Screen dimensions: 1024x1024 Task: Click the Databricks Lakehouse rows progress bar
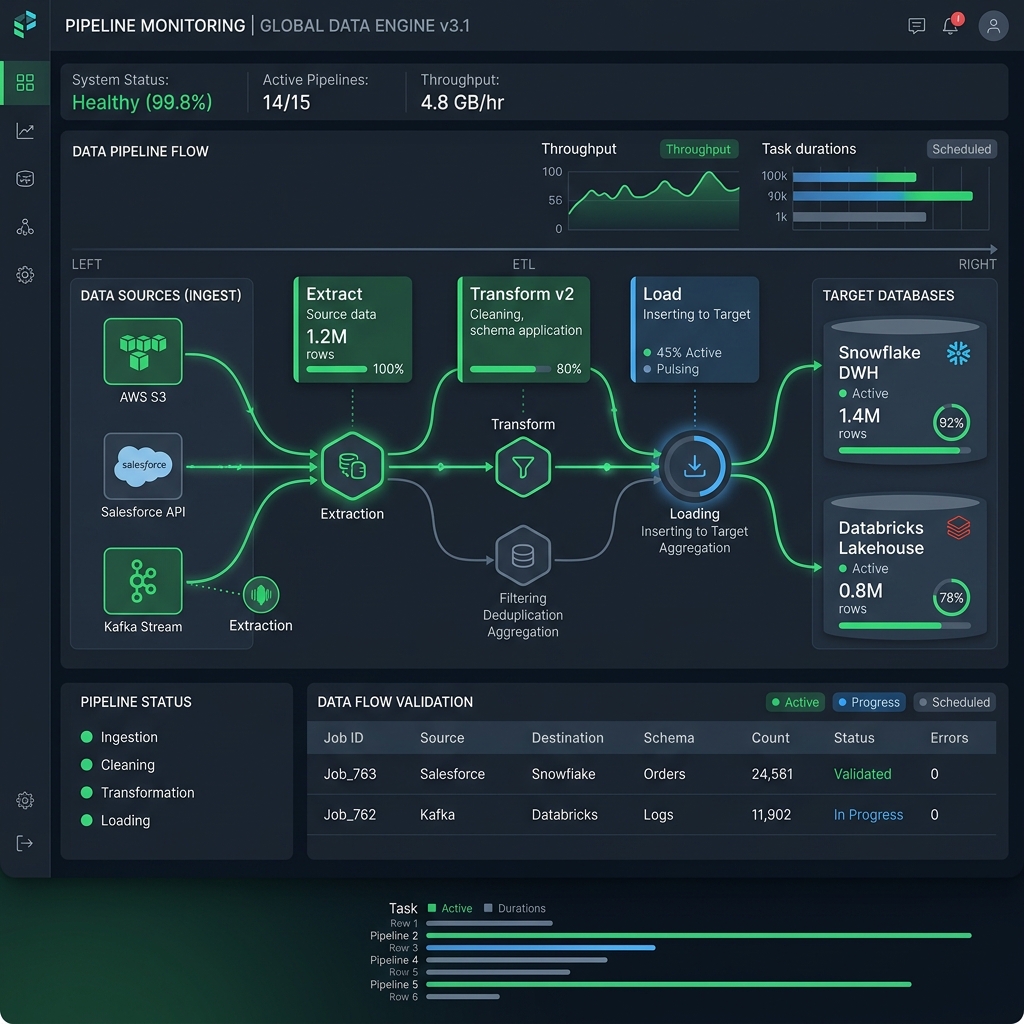pyautogui.click(x=904, y=626)
